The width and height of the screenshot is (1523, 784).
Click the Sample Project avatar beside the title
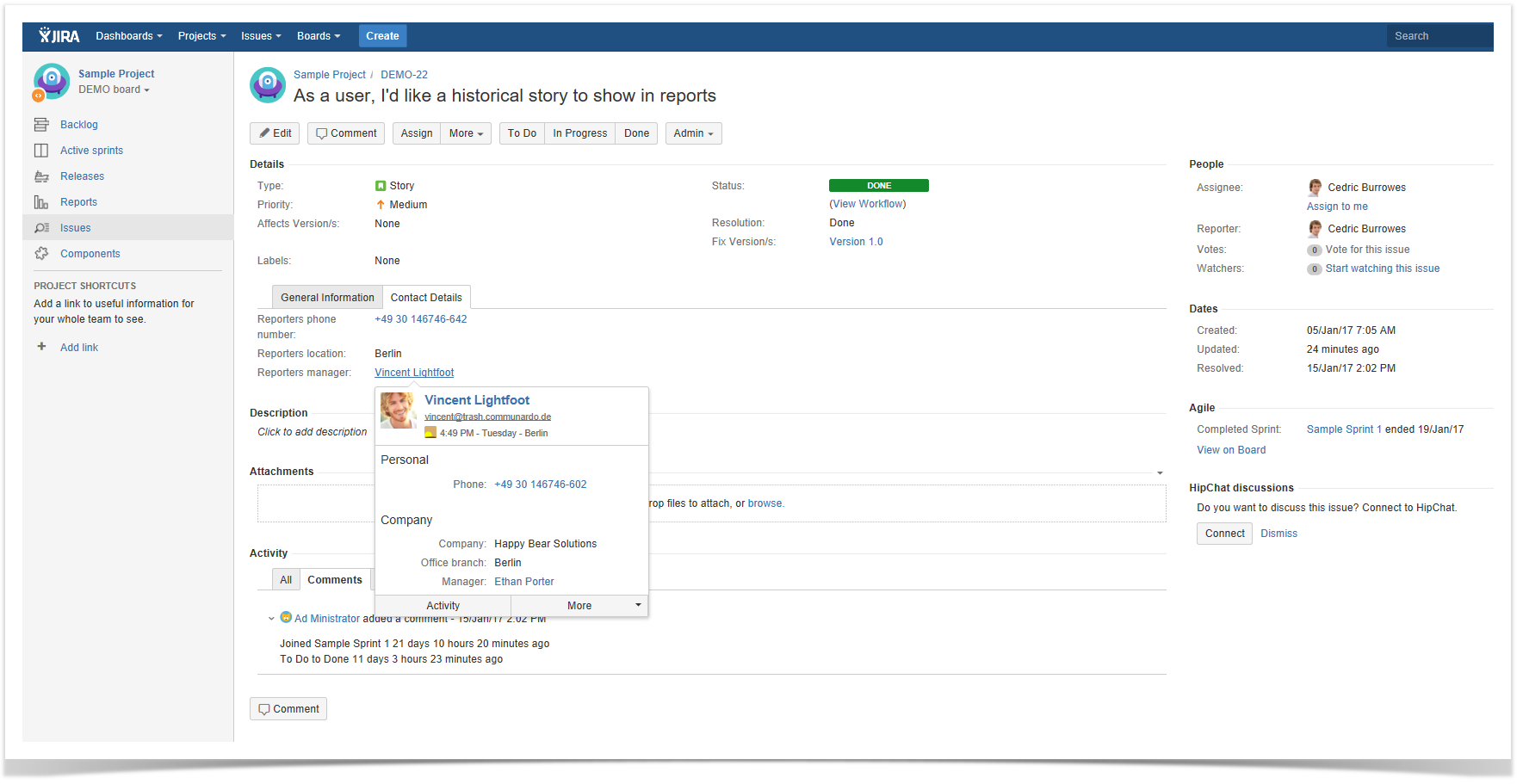[x=268, y=85]
